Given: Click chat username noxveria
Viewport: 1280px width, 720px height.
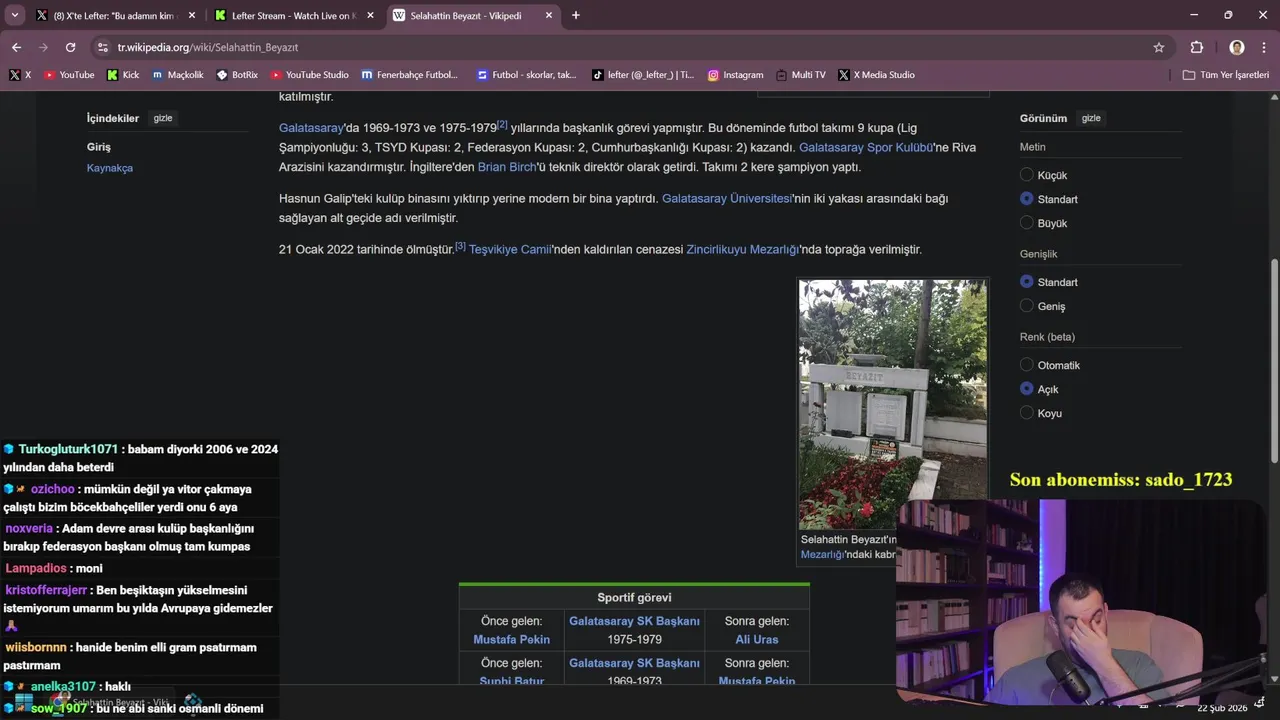Looking at the screenshot, I should 29,528.
